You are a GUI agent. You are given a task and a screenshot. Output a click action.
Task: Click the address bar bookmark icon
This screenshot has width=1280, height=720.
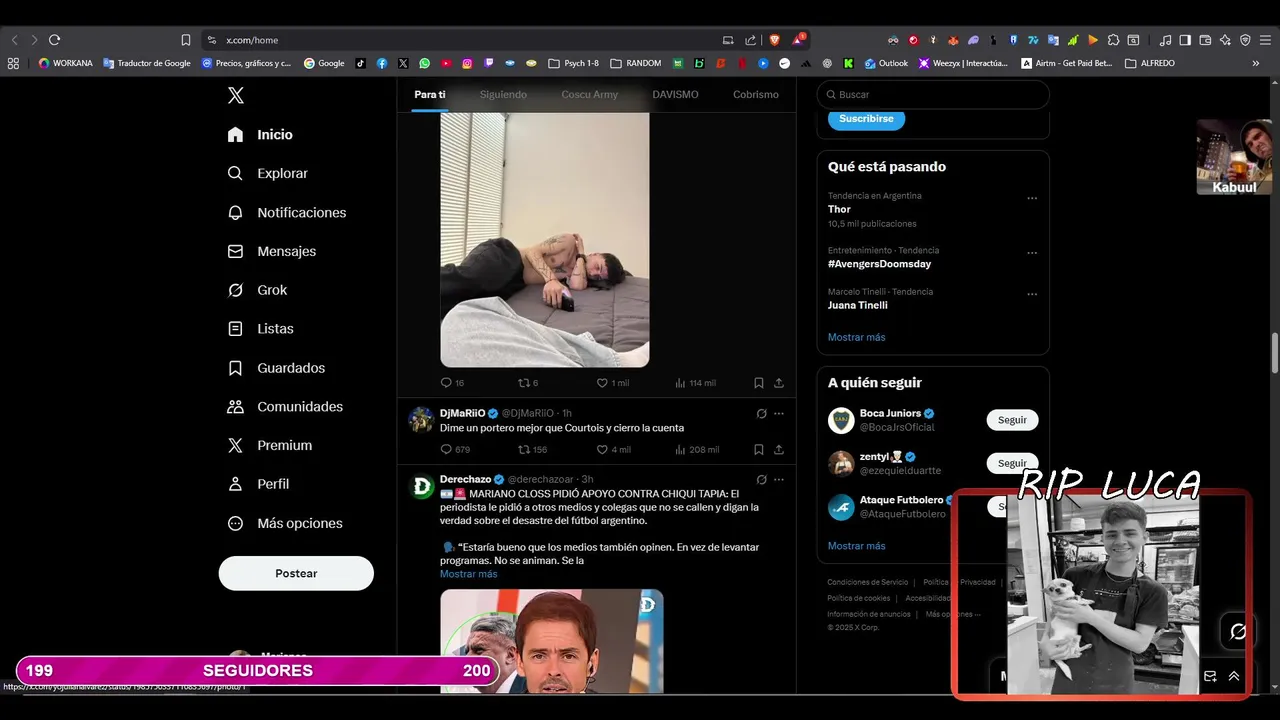[x=186, y=40]
